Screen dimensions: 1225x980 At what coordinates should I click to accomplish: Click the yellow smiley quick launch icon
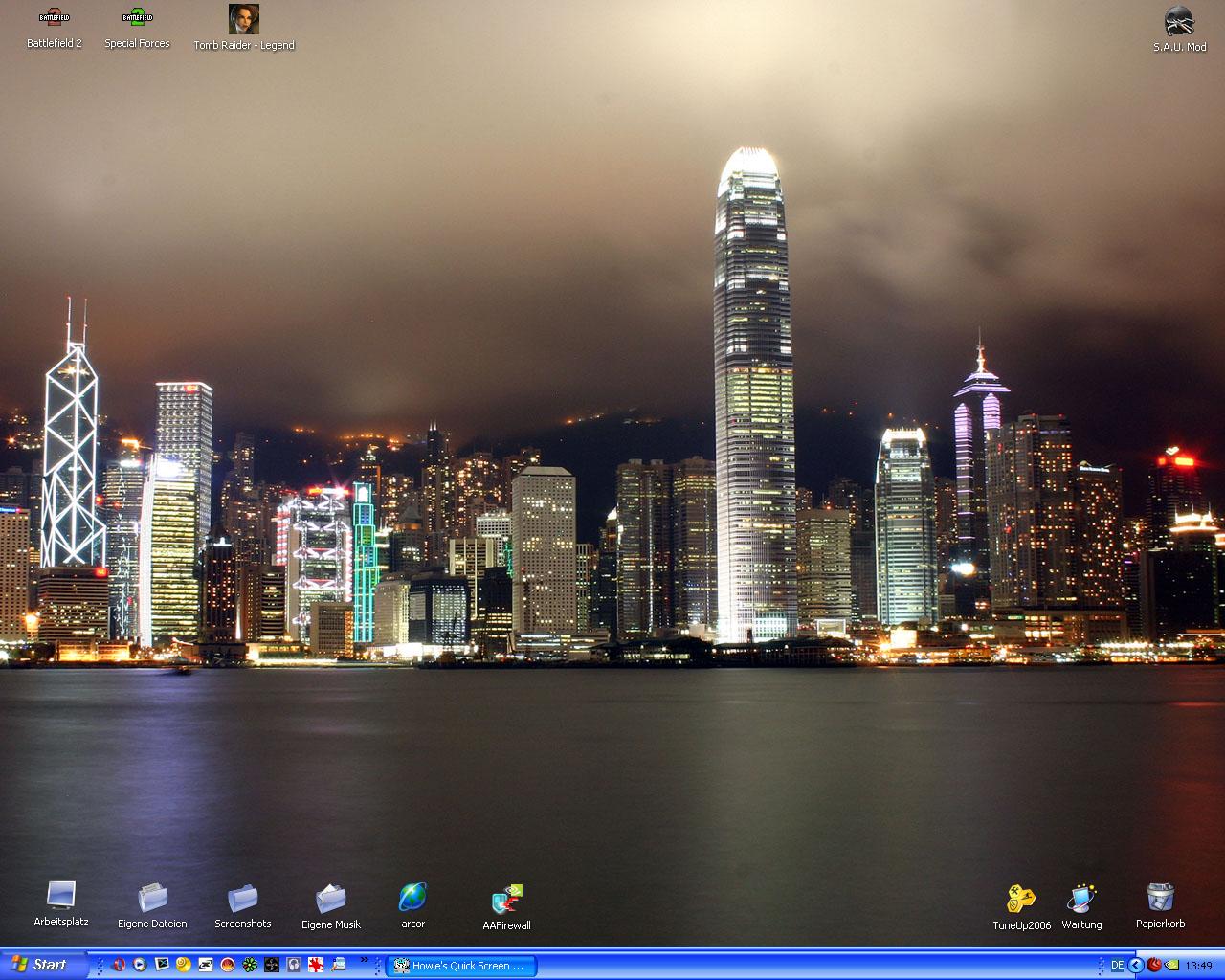pyautogui.click(x=184, y=965)
